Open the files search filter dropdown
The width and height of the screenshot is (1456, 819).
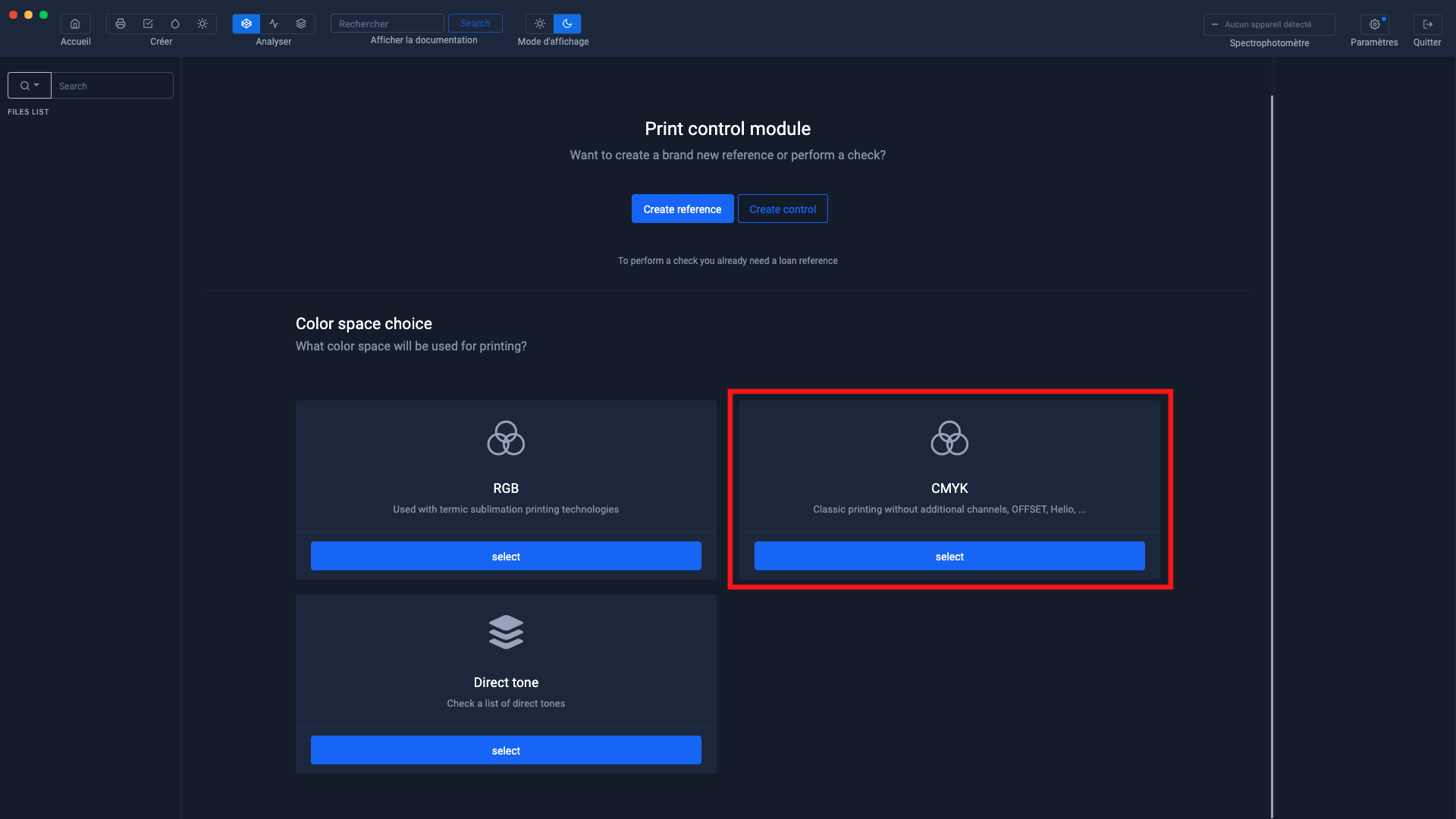(30, 86)
